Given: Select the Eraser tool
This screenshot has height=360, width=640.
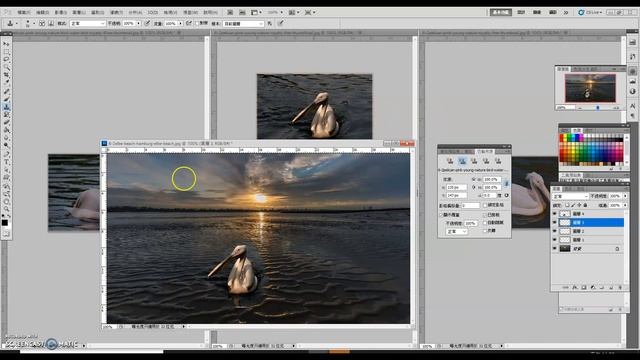Looking at the screenshot, I should click(6, 122).
